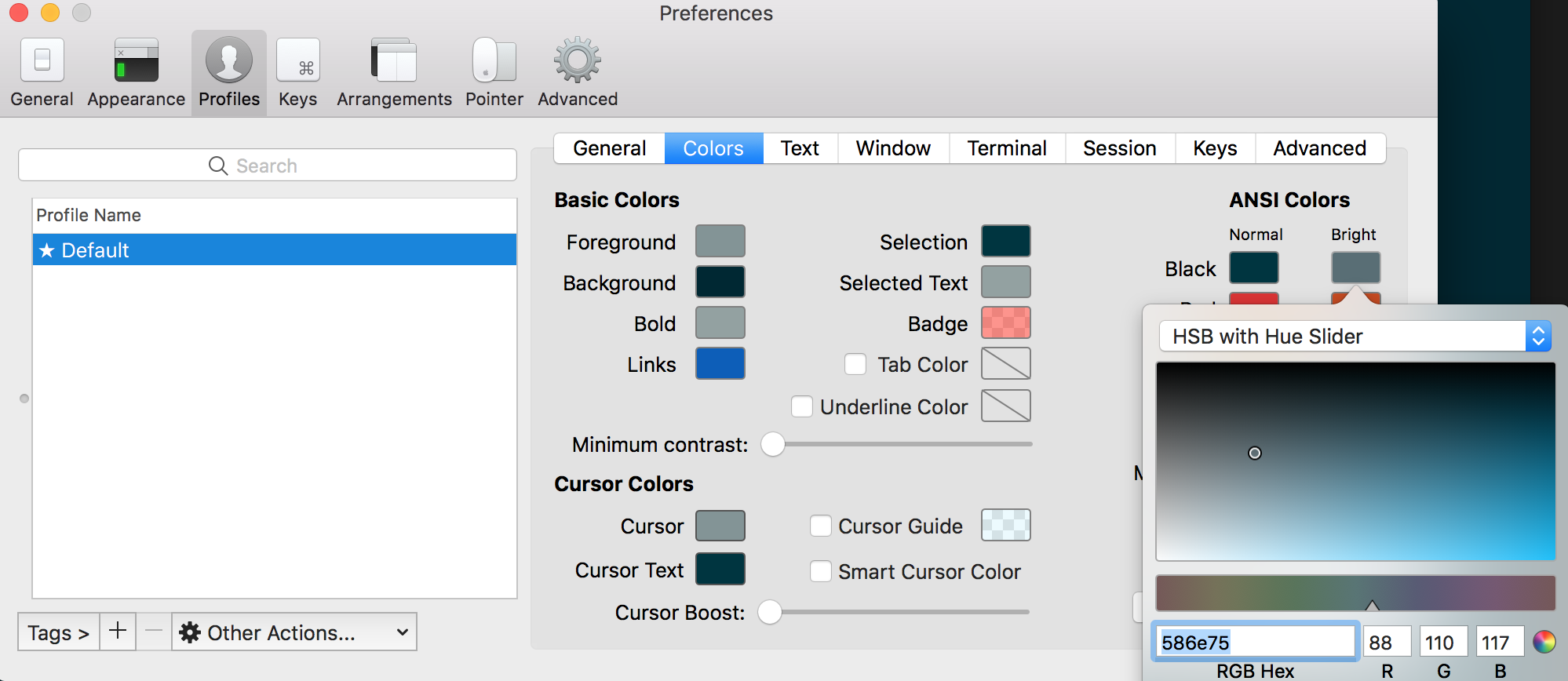The image size is (1568, 681).
Task: Toggle the Smart Cursor Color checkbox
Action: coord(821,571)
